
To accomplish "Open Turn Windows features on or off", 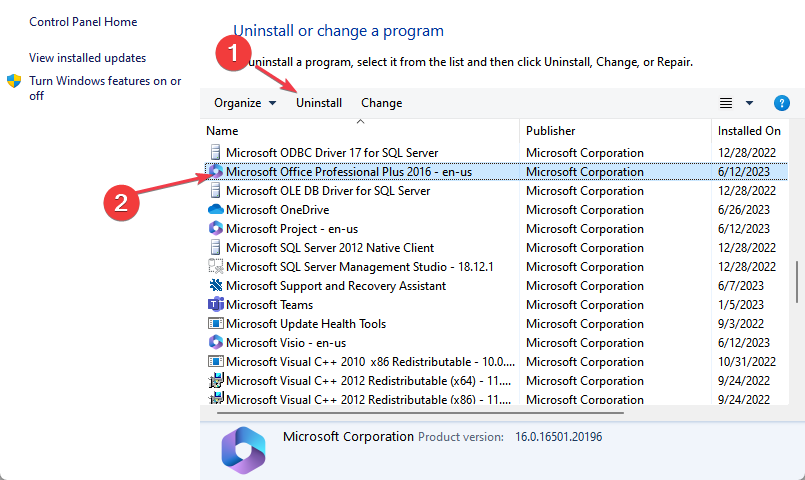I will [x=105, y=88].
